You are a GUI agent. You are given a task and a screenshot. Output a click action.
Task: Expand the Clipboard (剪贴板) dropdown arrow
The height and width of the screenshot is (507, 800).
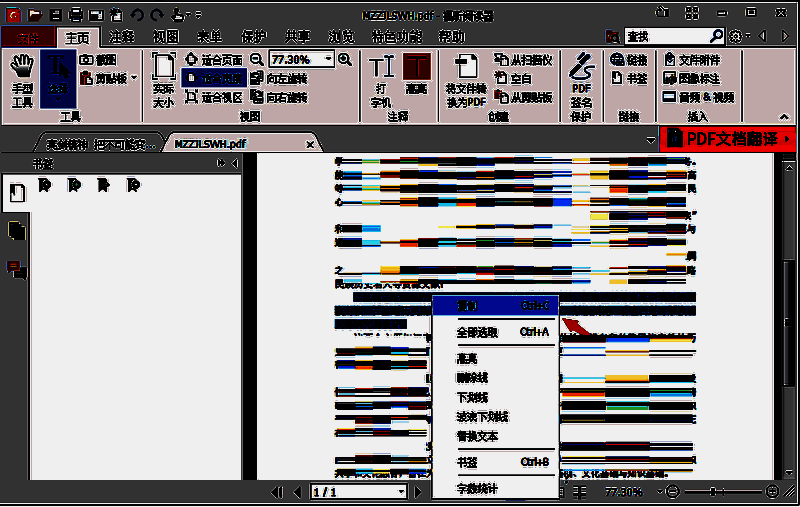[x=135, y=79]
